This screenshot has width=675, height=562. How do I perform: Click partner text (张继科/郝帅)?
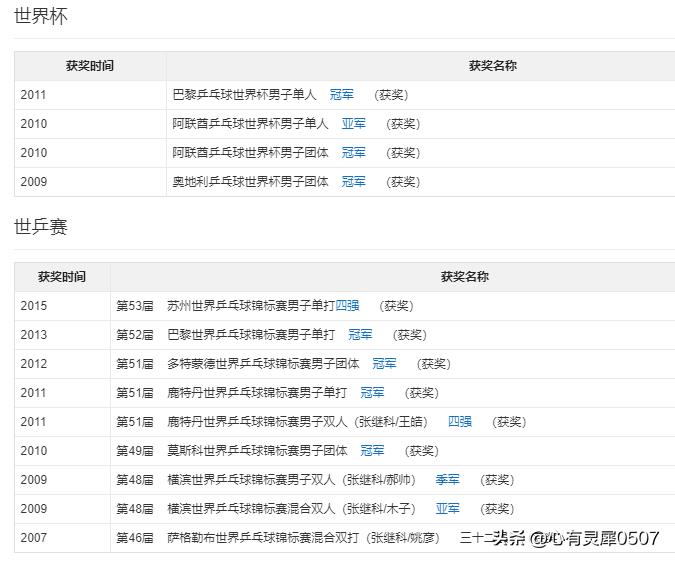(x=379, y=480)
